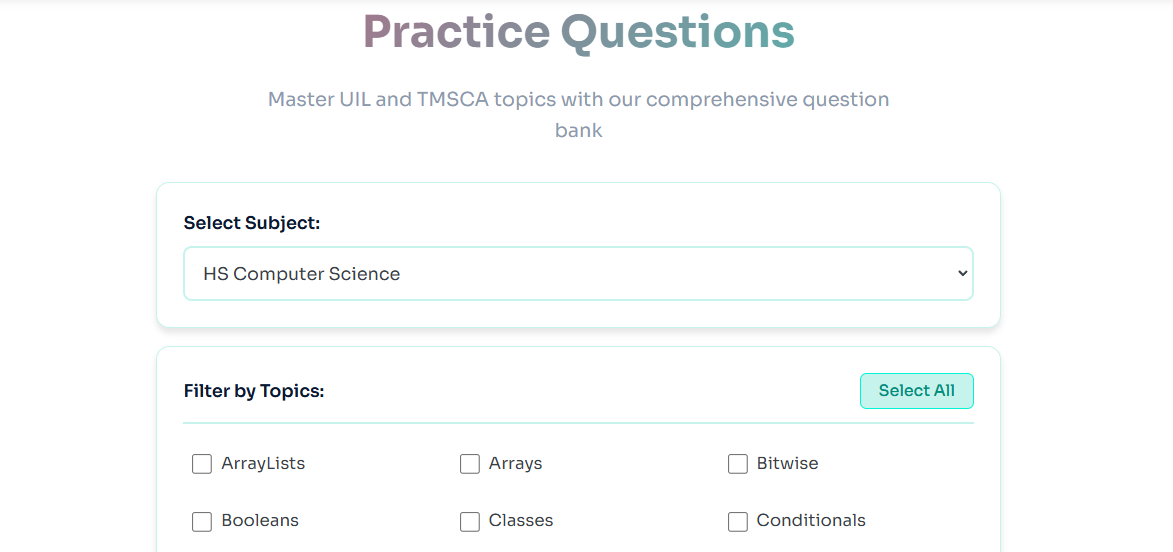Click the Arrays label text
Image resolution: width=1173 pixels, height=552 pixels.
click(515, 464)
